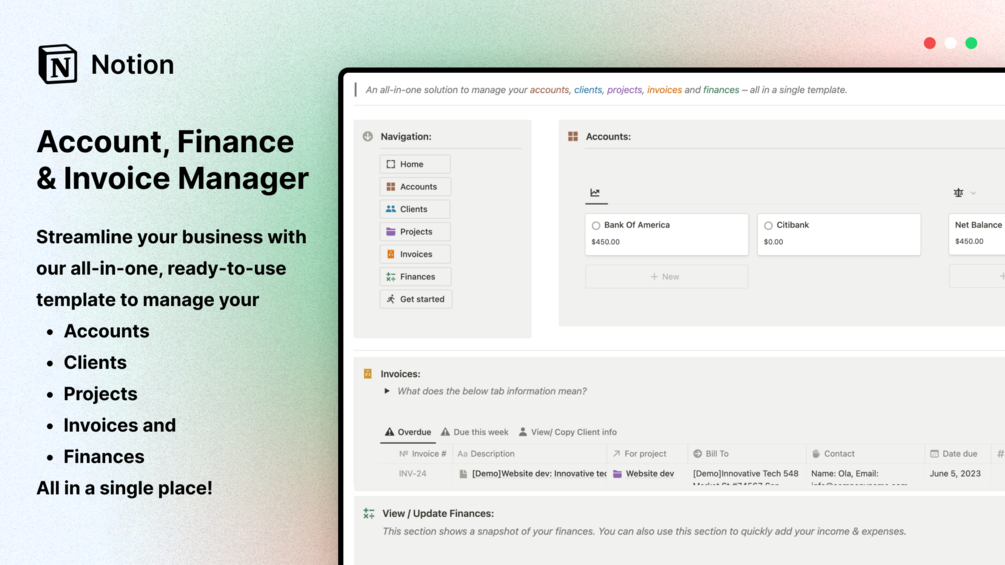Open Finances in the Navigation list
The height and width of the screenshot is (565, 1005).
pos(415,276)
